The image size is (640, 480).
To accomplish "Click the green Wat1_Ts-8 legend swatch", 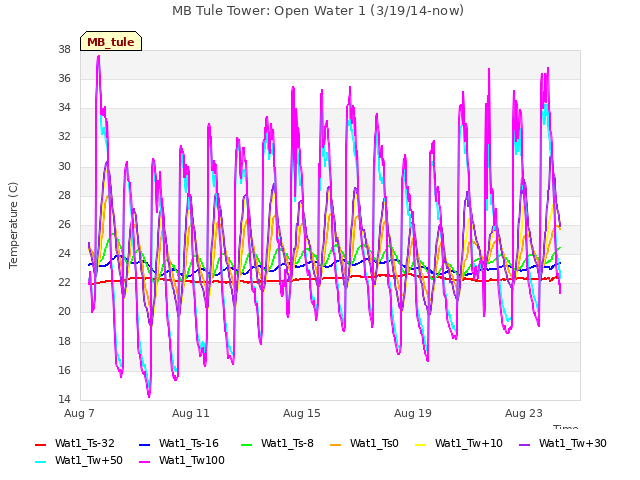I will tap(247, 444).
